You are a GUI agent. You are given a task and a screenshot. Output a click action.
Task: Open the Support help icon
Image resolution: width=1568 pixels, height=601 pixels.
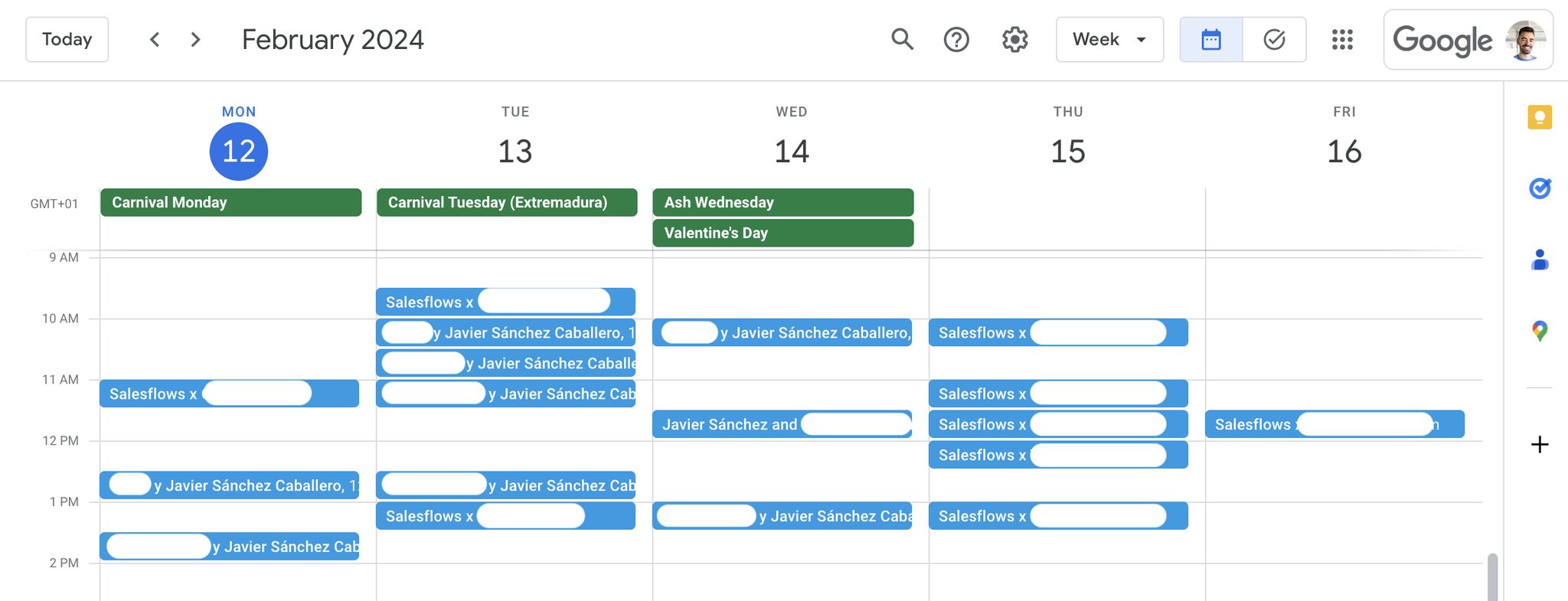tap(956, 39)
